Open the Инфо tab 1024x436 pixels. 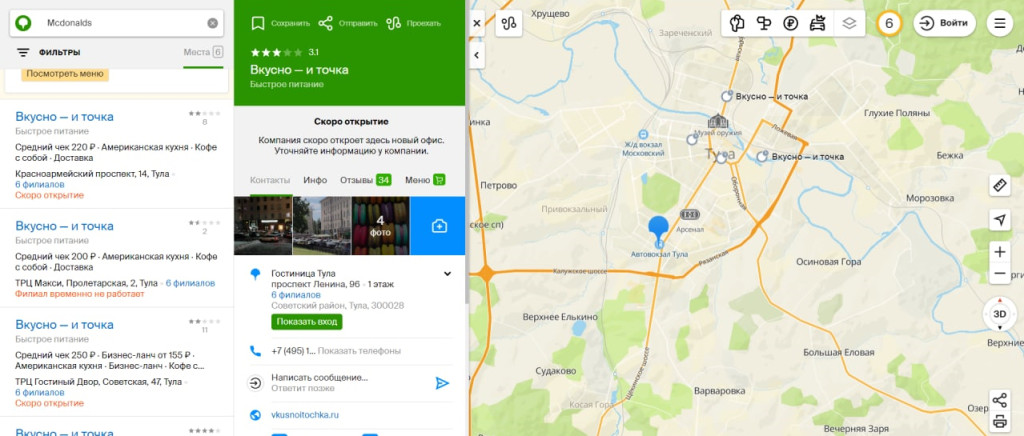coord(315,180)
